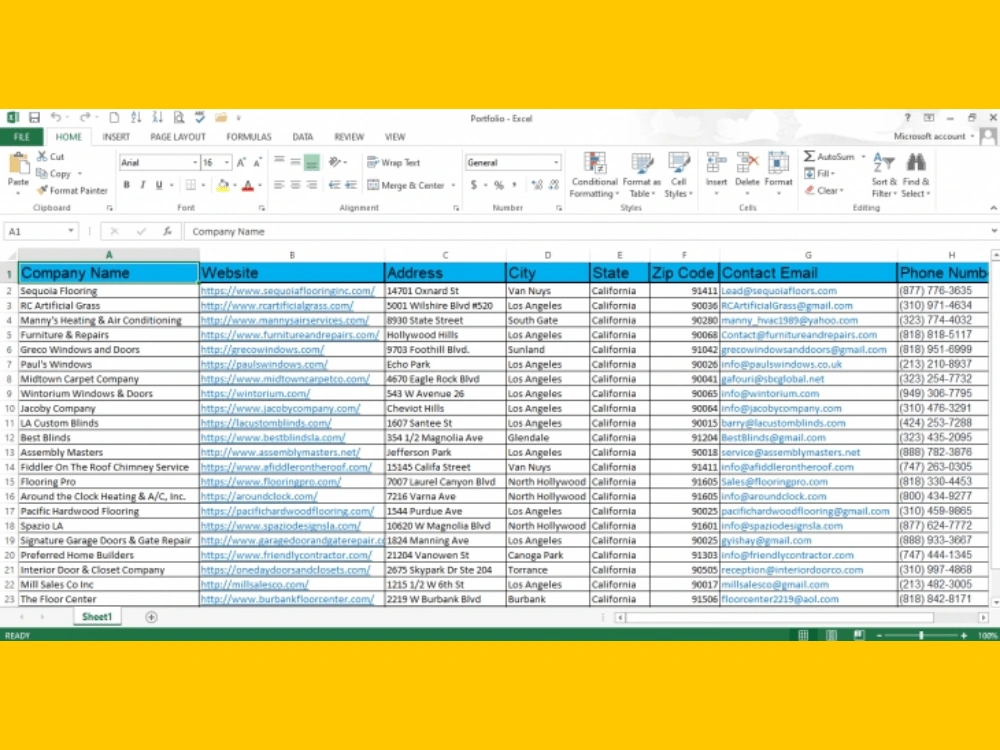Apply center horizontal alignment
Viewport: 1000px width, 750px height.
[x=295, y=185]
